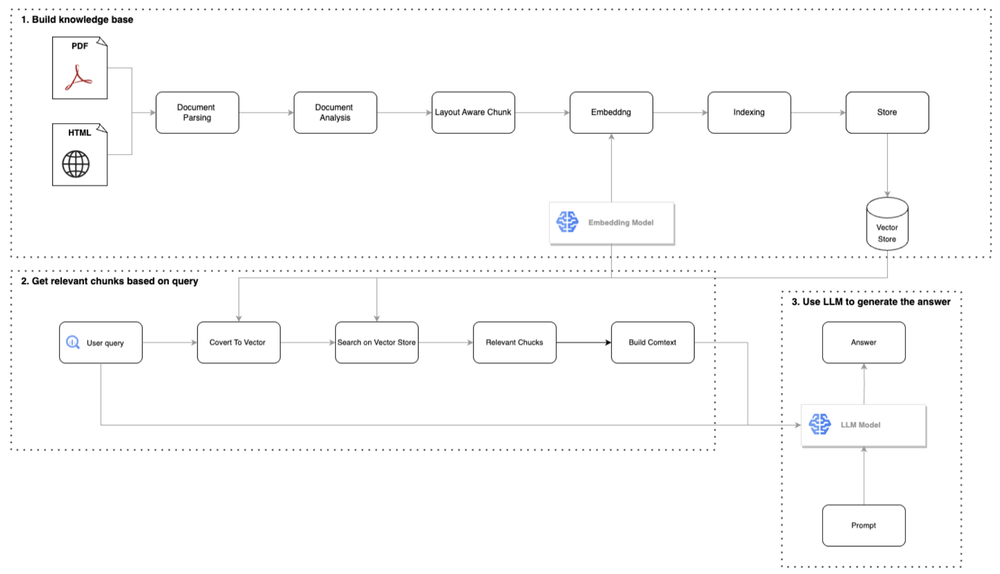Click the User query magnifier icon
This screenshot has height=574, width=1000.
pos(73,342)
